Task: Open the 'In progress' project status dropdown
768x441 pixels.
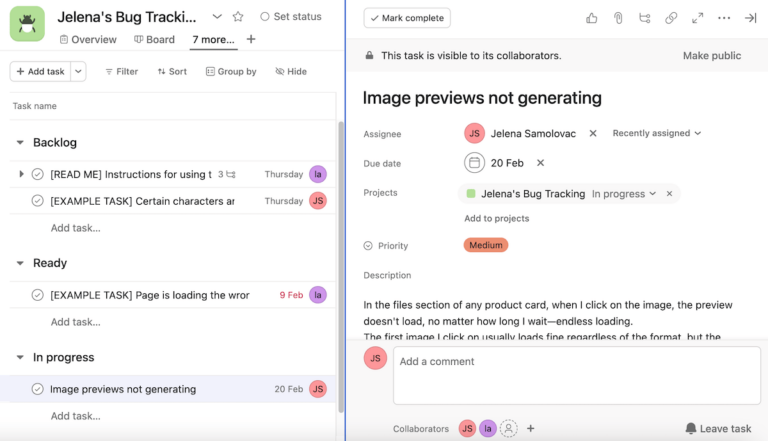Action: coord(624,194)
